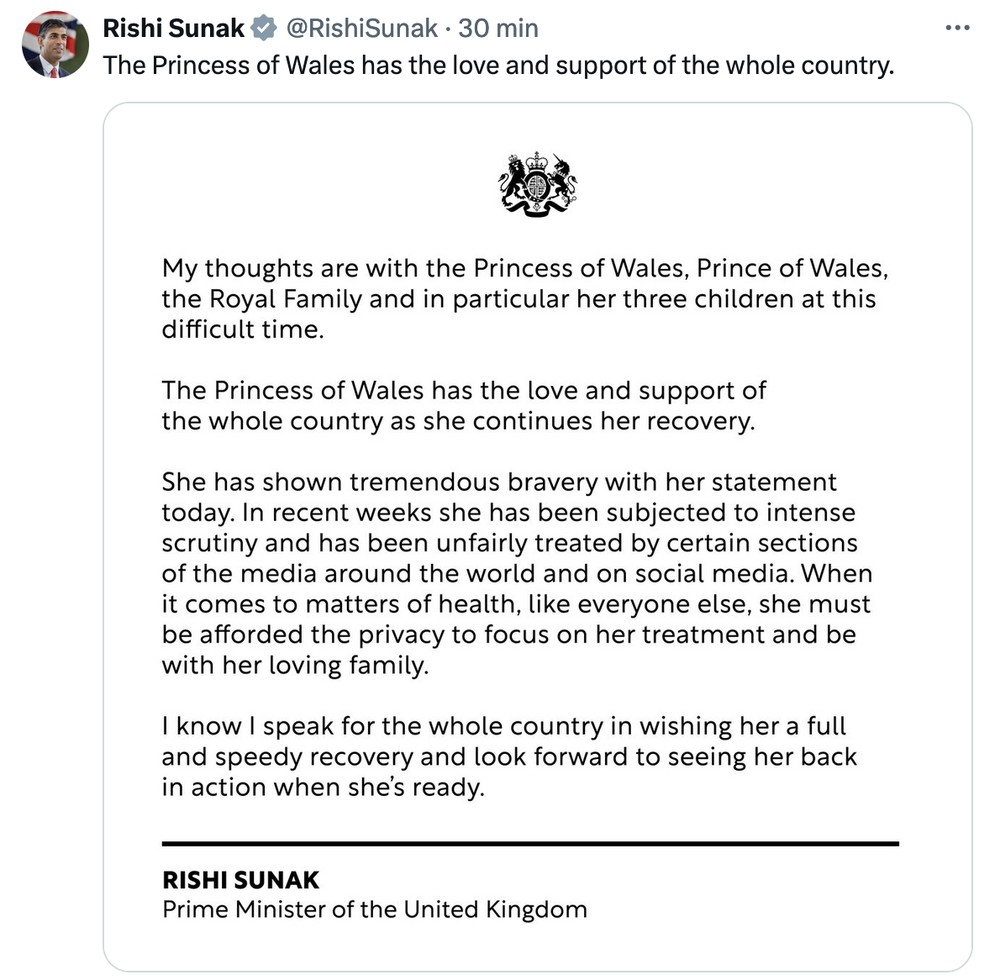This screenshot has height=980, width=1000.
Task: Click the RISHI SUNAK signature line
Action: tap(240, 880)
